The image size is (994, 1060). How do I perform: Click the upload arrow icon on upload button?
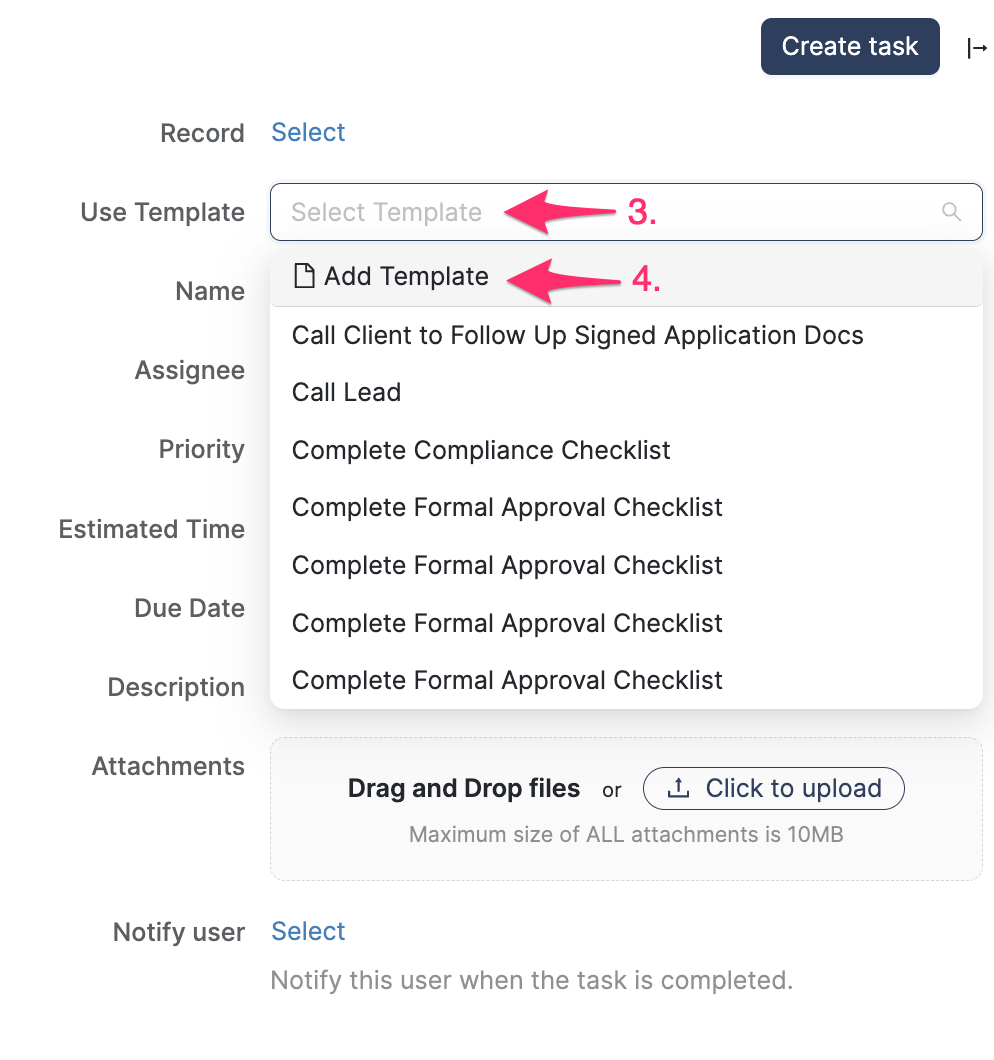[x=676, y=788]
